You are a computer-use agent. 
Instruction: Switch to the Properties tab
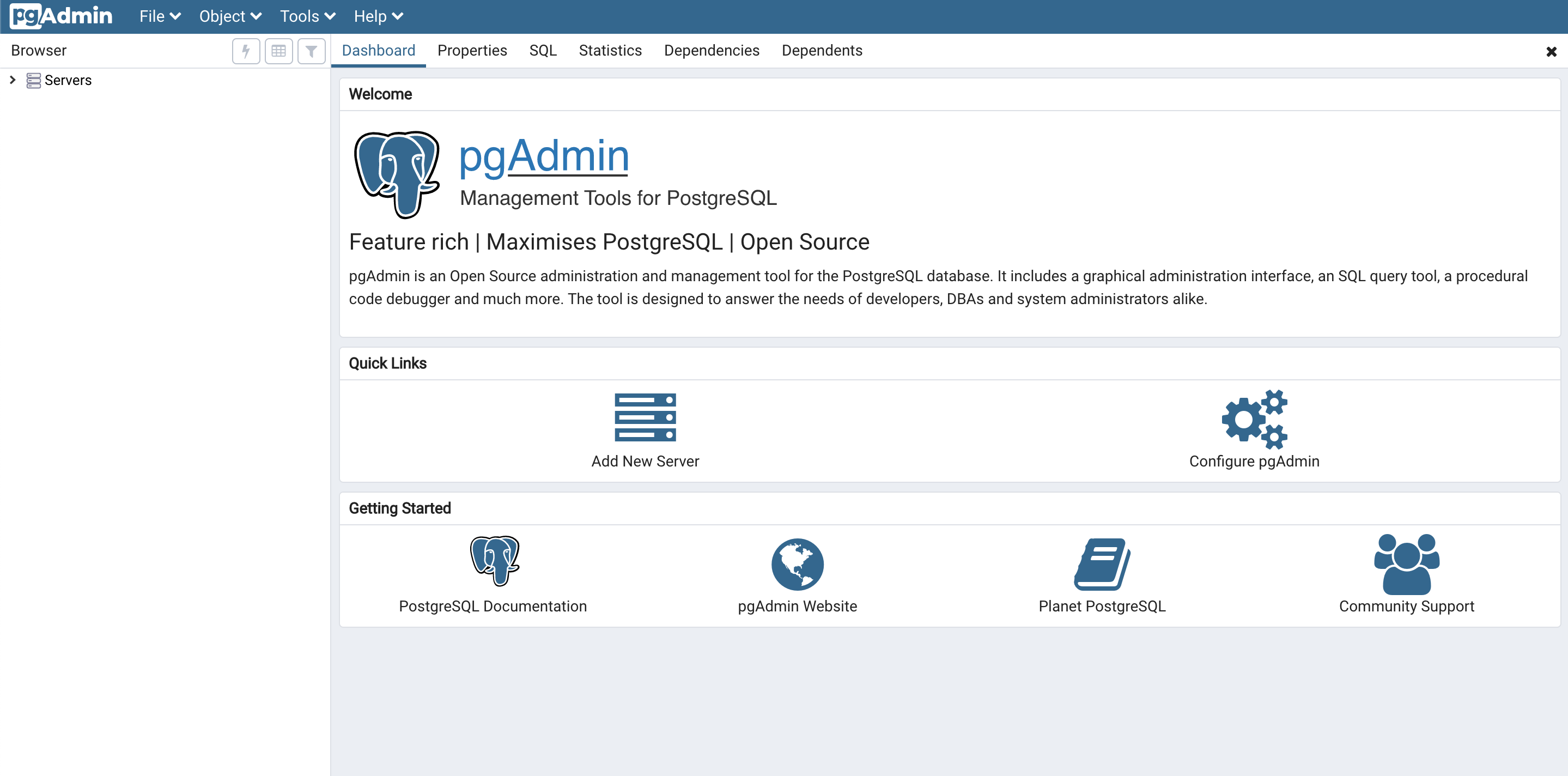472,51
